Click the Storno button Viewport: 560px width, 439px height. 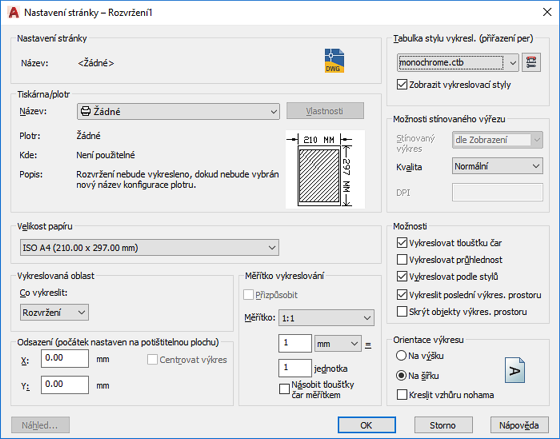tap(443, 425)
